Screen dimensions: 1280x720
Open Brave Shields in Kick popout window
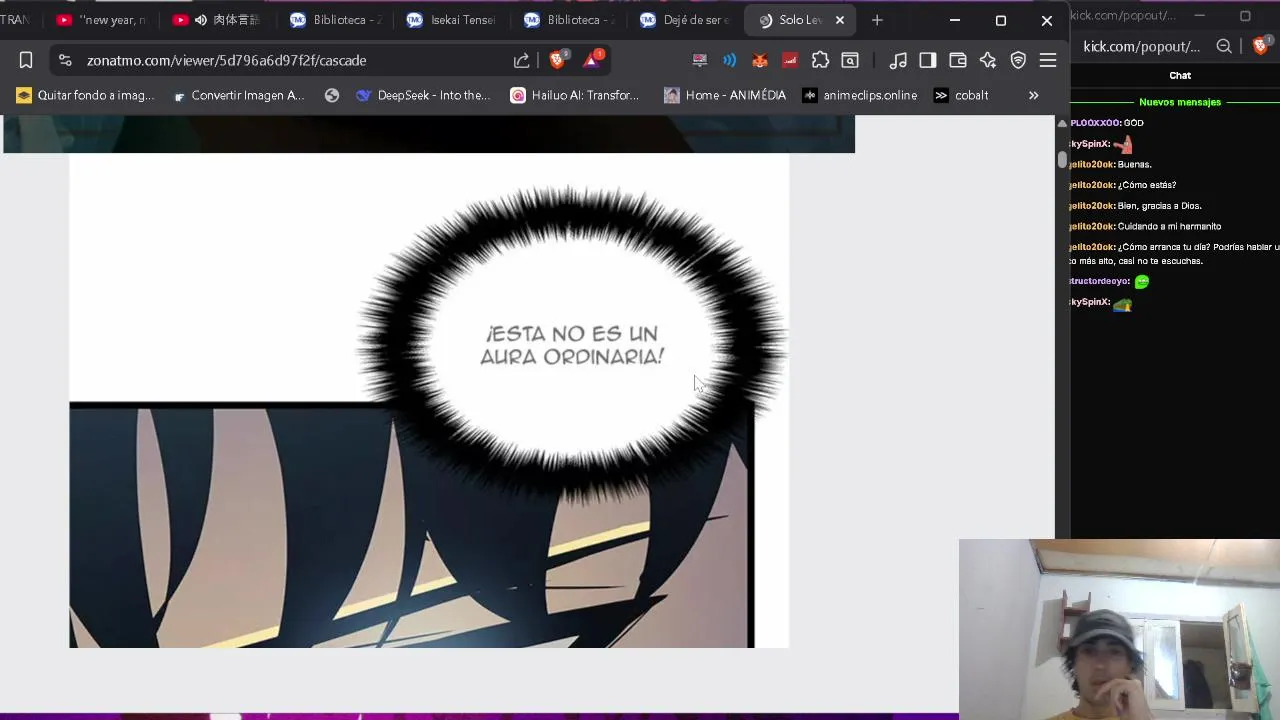[1260, 46]
